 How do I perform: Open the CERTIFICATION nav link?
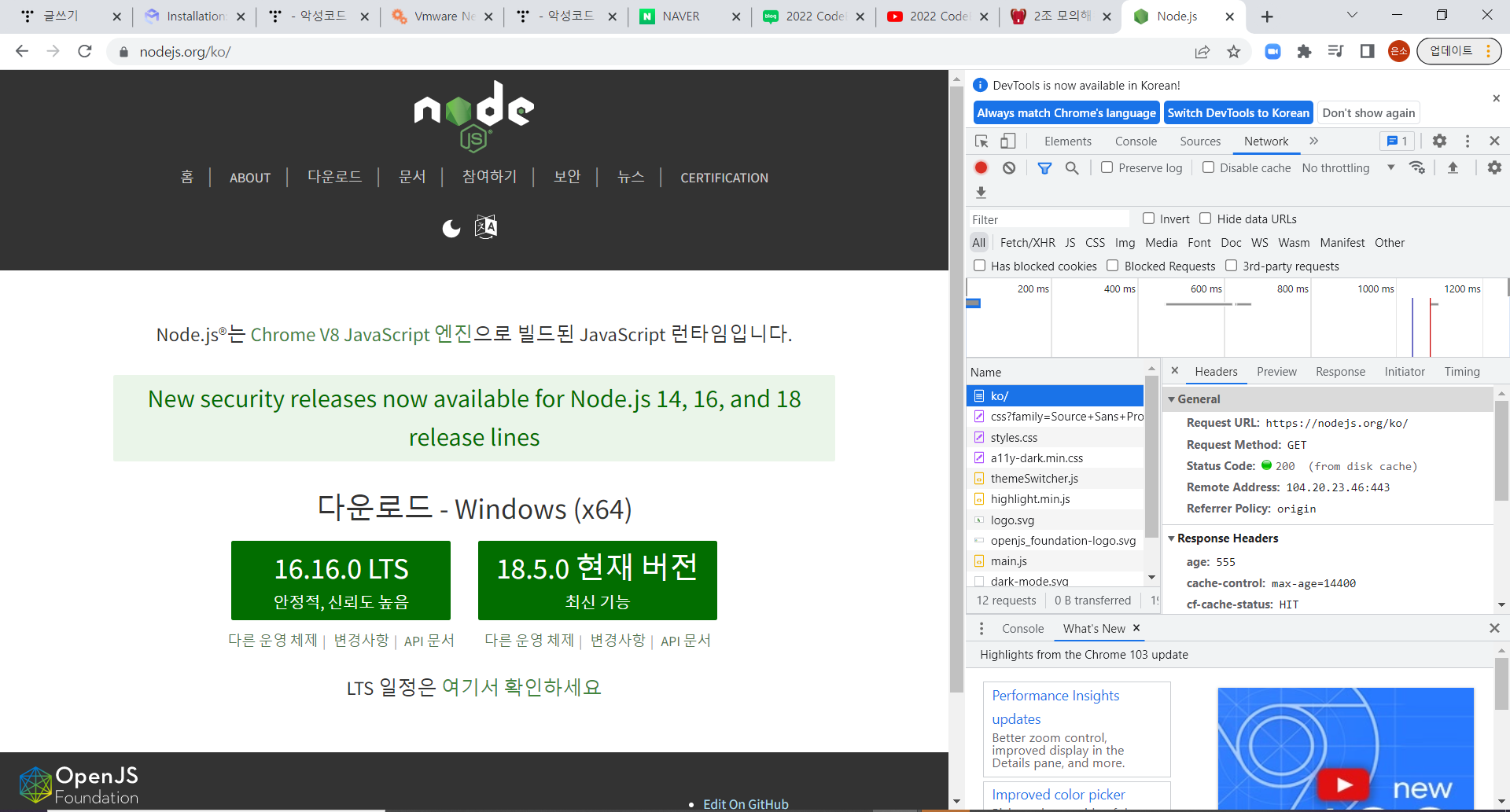point(724,178)
